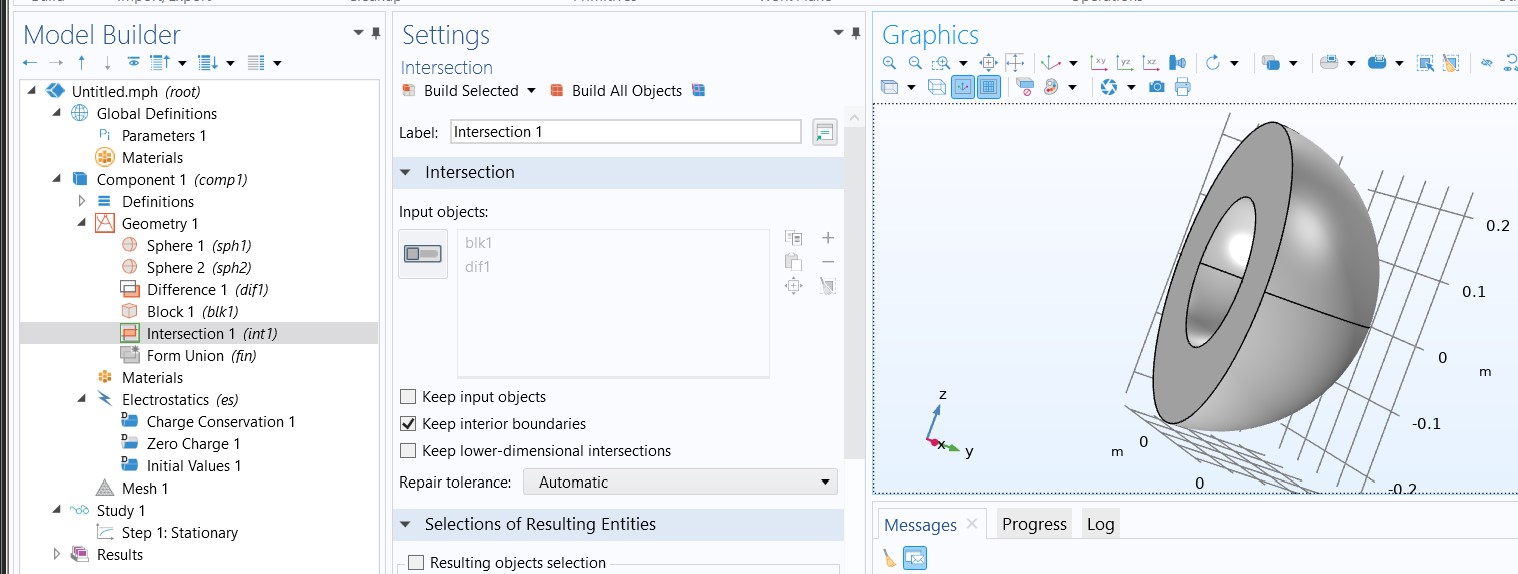Expand the Results node in tree
The height and width of the screenshot is (574, 1518).
[x=57, y=555]
